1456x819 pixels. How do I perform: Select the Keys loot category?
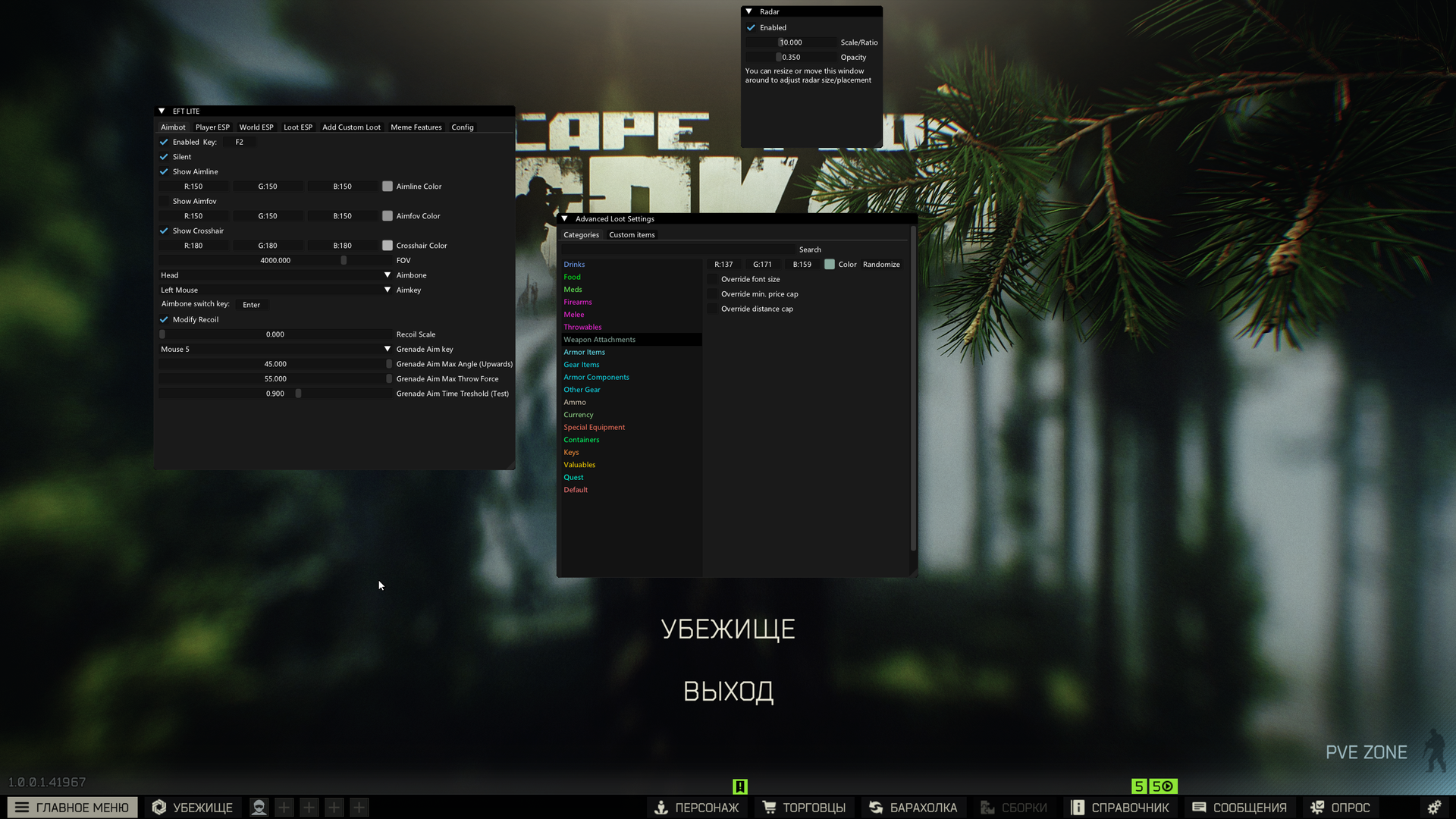point(631,453)
